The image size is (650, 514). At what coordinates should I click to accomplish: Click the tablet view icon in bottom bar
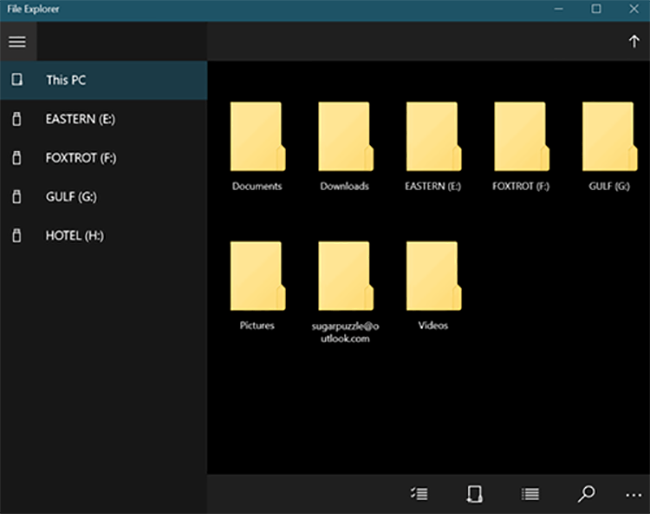pos(475,494)
